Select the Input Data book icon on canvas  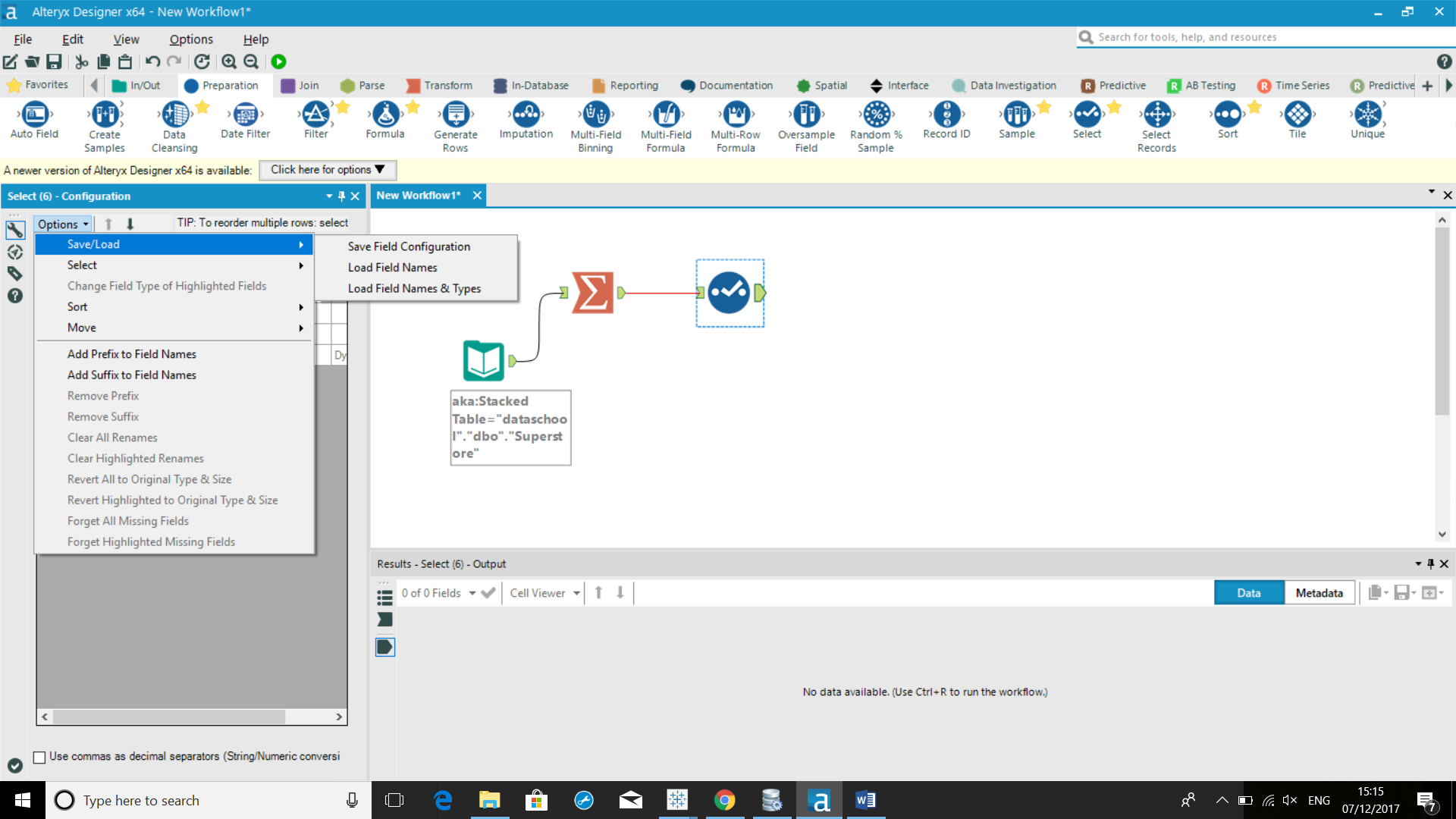[x=484, y=361]
